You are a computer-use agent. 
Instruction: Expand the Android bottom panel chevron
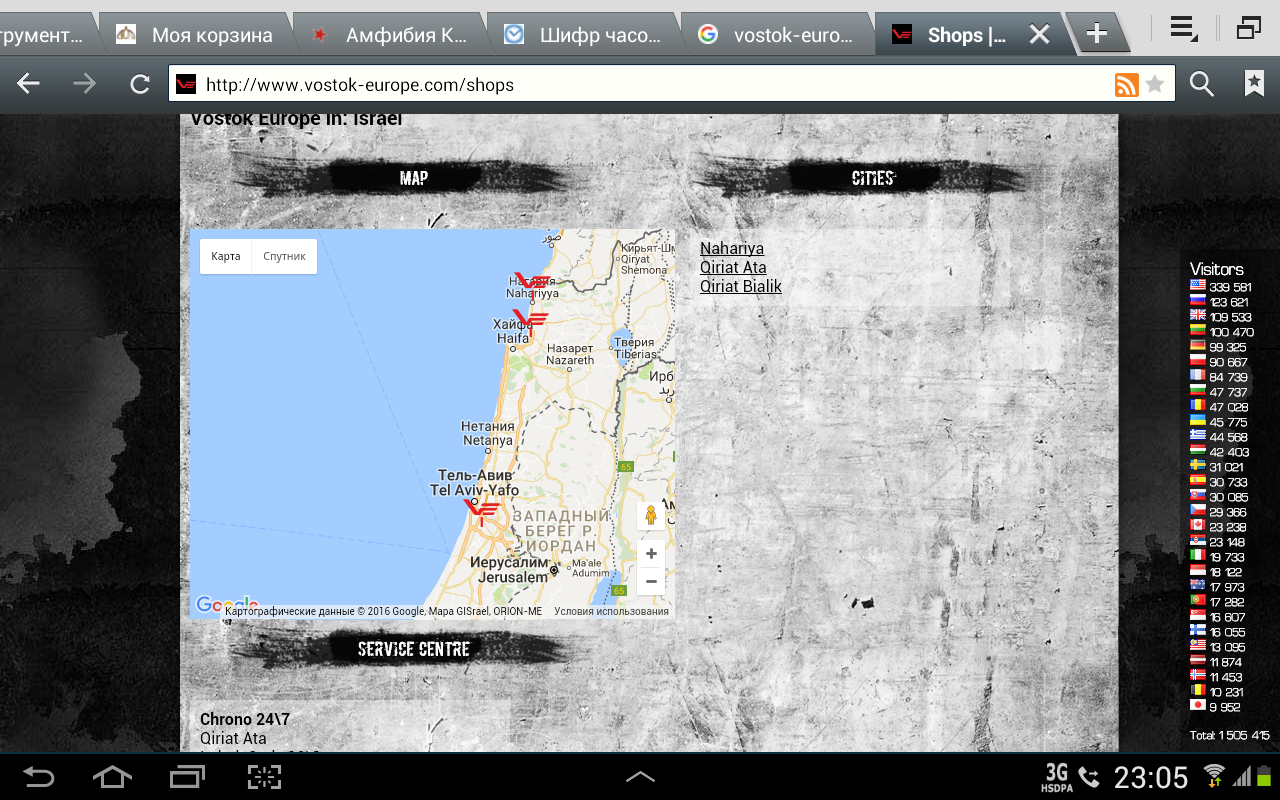pos(640,776)
